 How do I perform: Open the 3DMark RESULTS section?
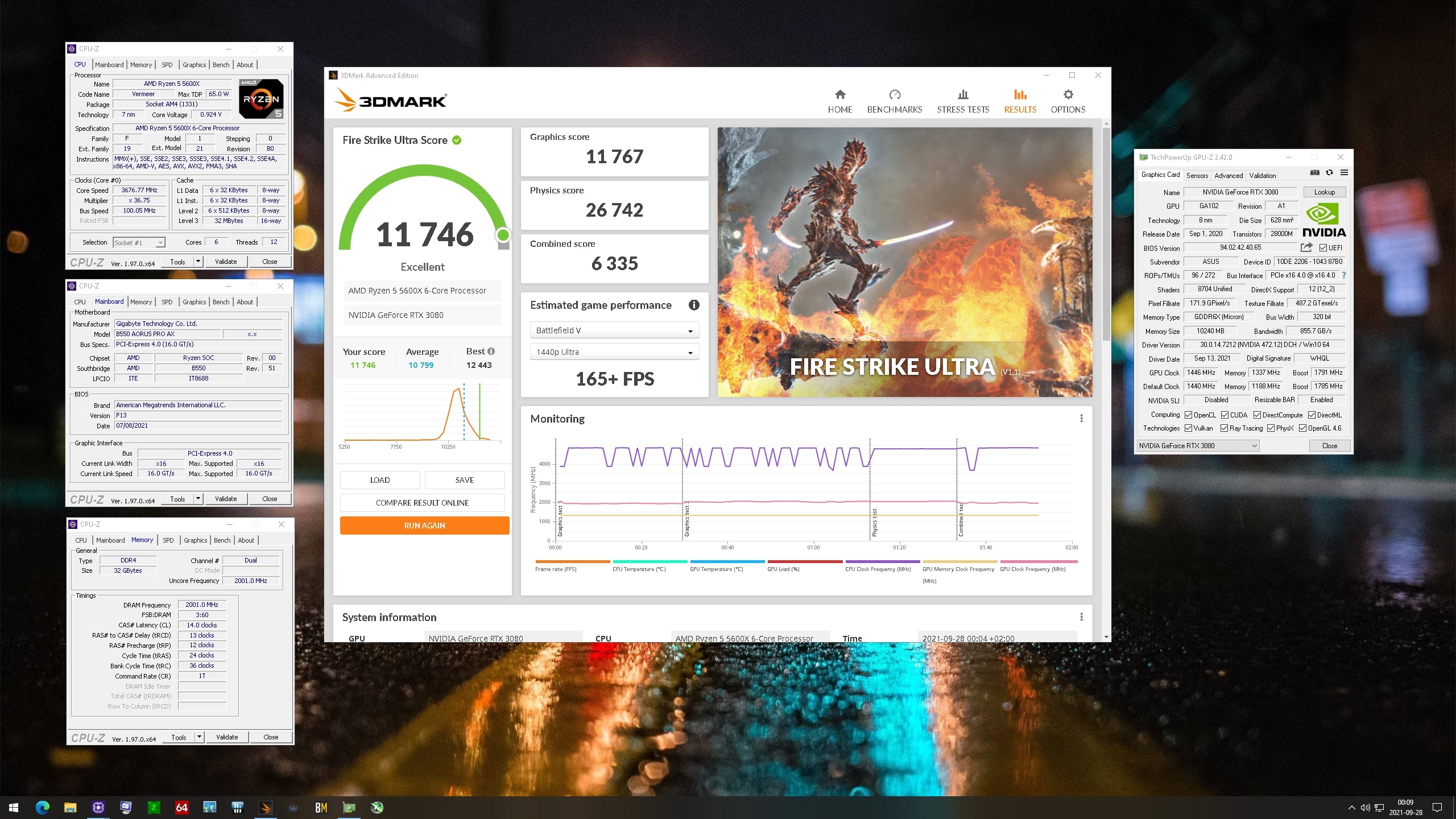(x=1020, y=101)
